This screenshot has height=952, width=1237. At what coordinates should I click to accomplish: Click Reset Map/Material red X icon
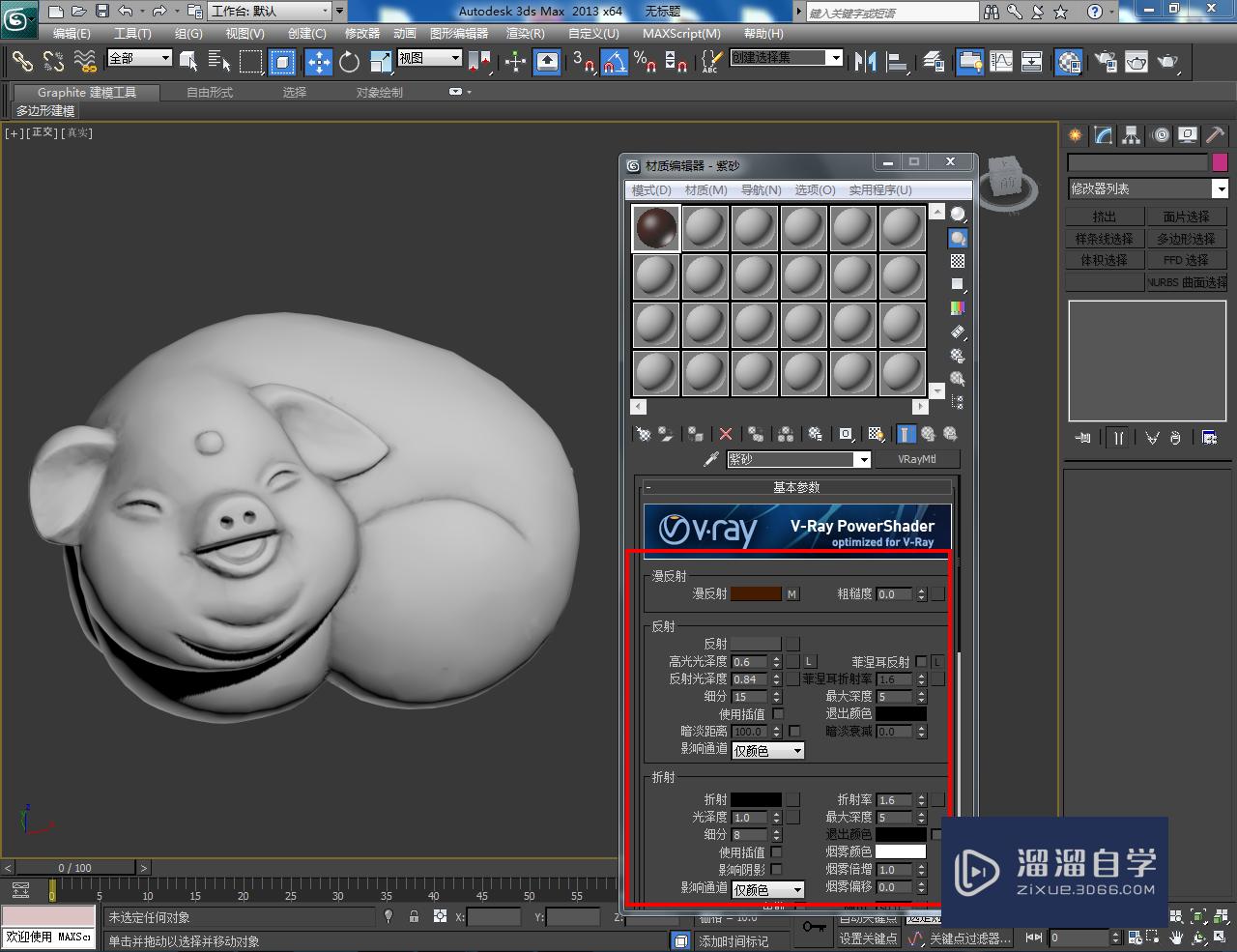pos(726,434)
